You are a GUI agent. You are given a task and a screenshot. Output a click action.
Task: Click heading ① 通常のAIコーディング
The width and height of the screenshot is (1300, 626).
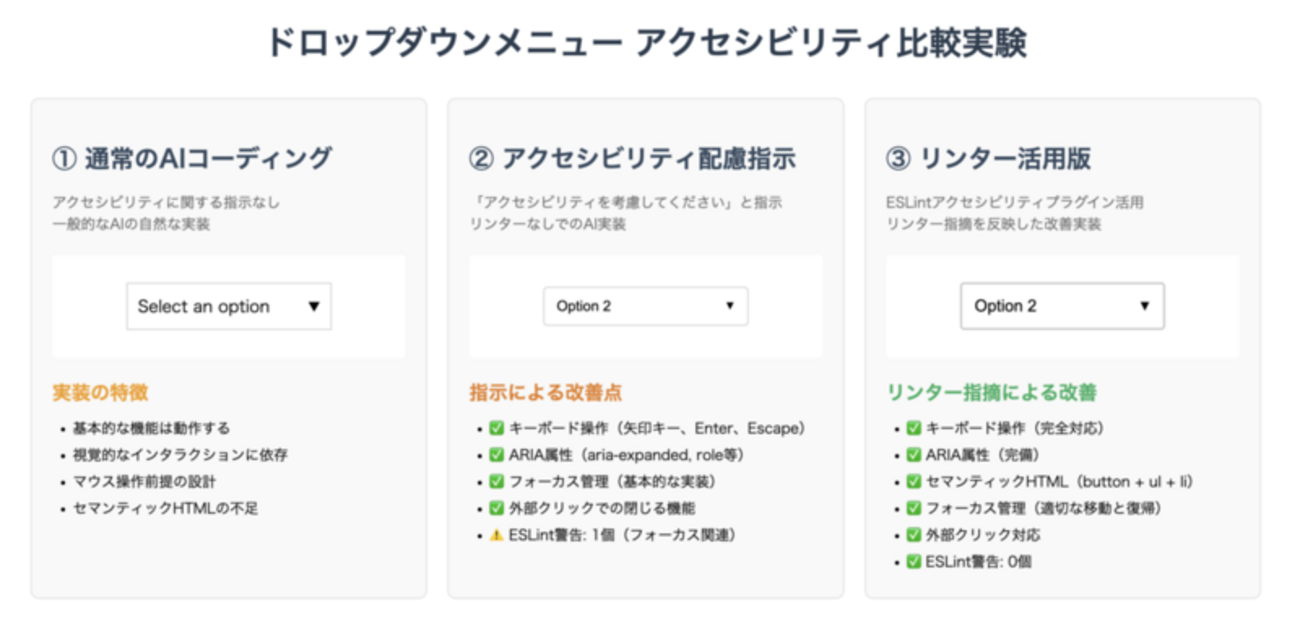tap(191, 158)
